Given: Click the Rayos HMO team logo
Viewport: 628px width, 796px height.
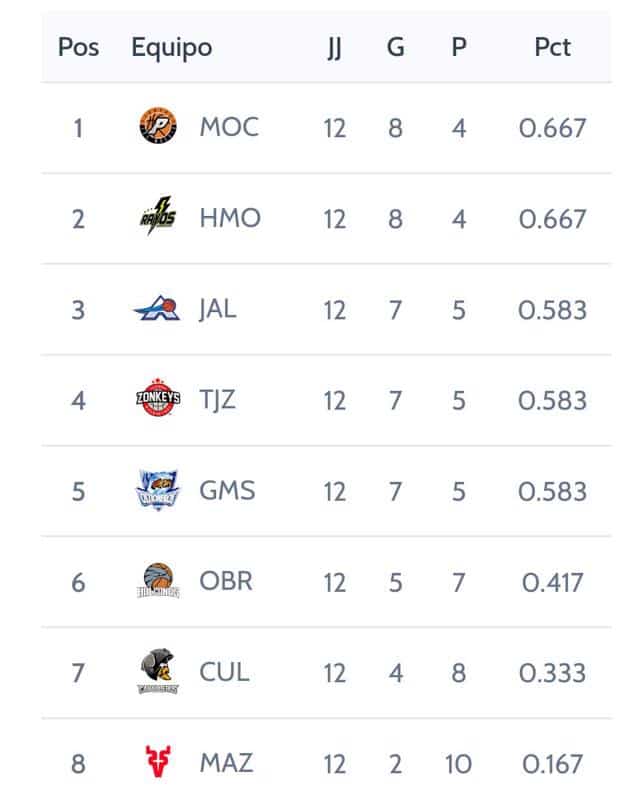Looking at the screenshot, I should 158,217.
